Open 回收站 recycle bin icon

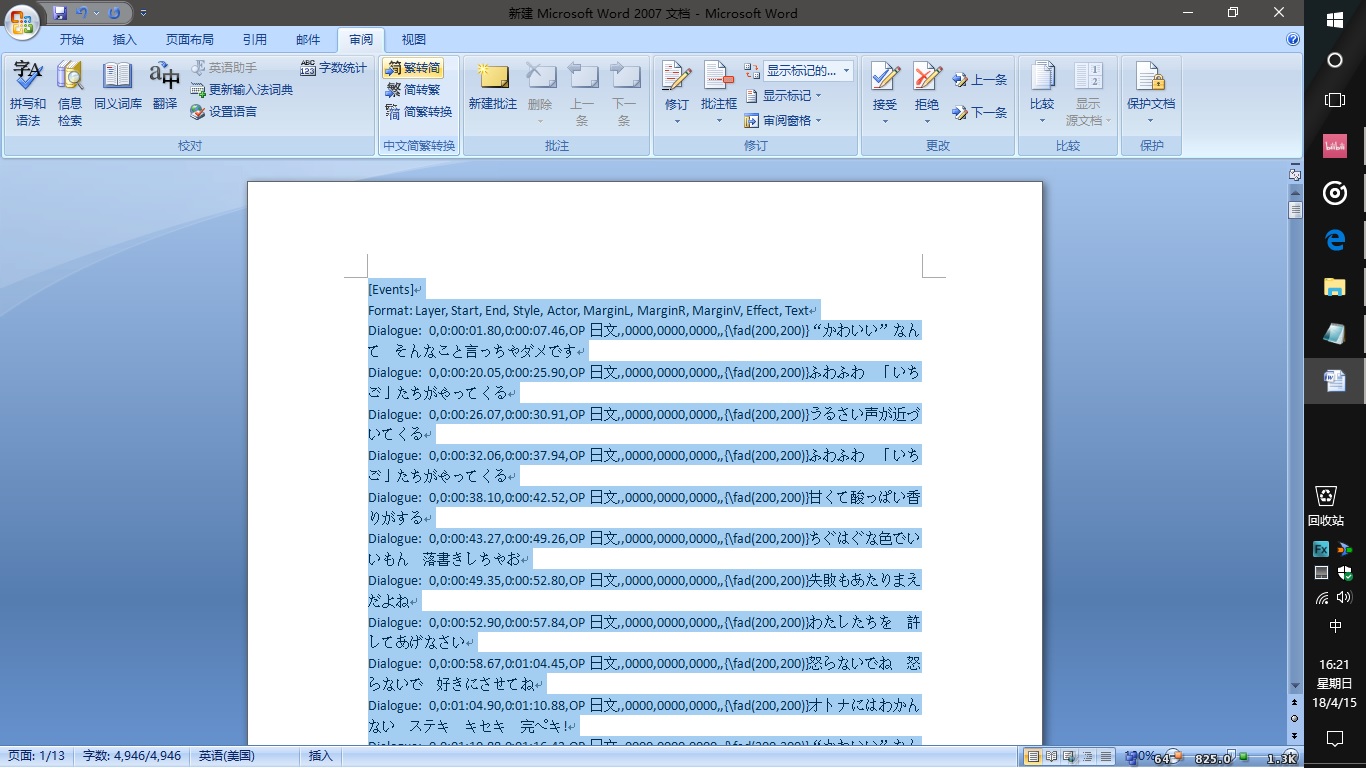[1326, 505]
